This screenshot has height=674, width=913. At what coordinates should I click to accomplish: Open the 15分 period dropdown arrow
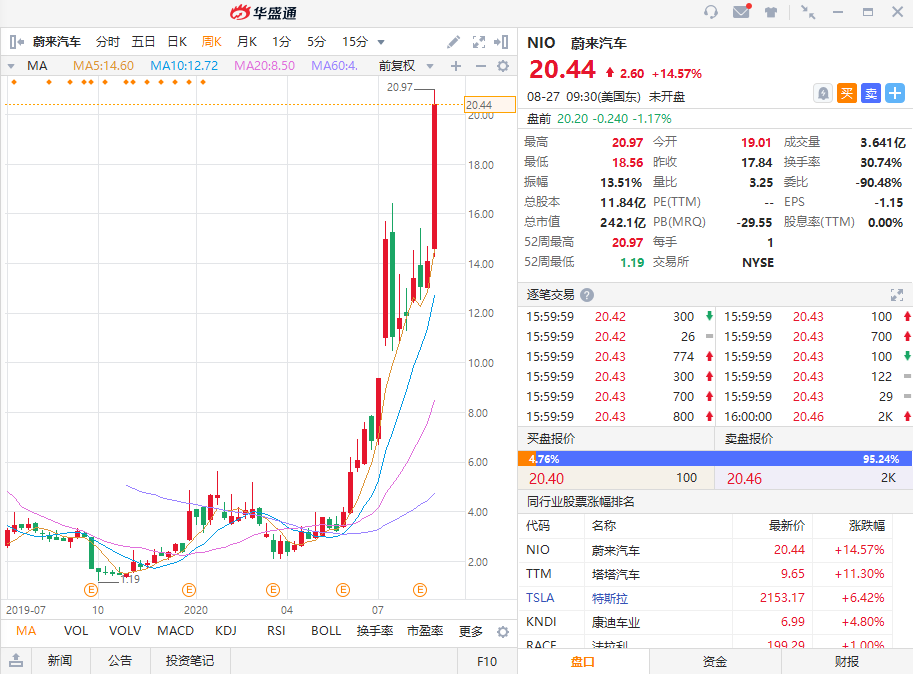381,42
